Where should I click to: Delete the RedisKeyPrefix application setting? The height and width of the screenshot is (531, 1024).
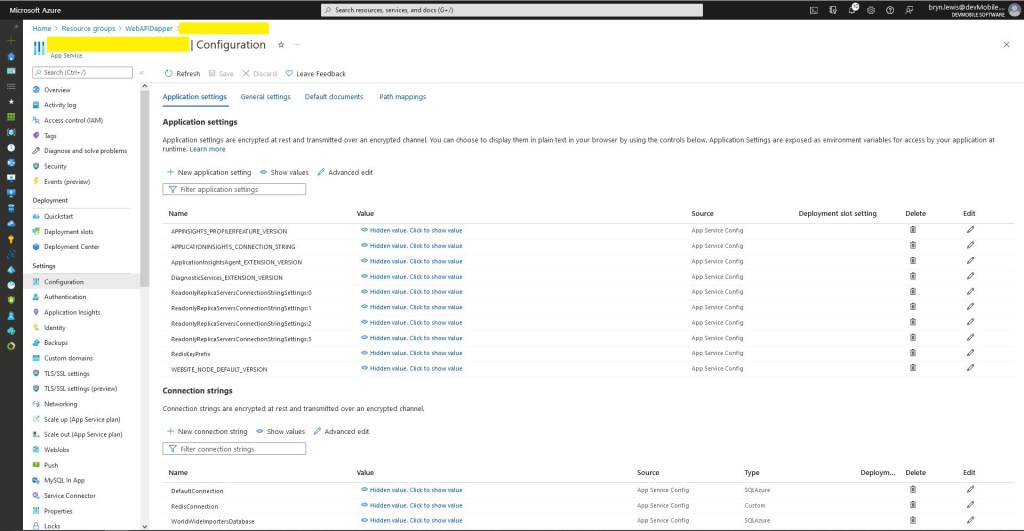[x=912, y=353]
